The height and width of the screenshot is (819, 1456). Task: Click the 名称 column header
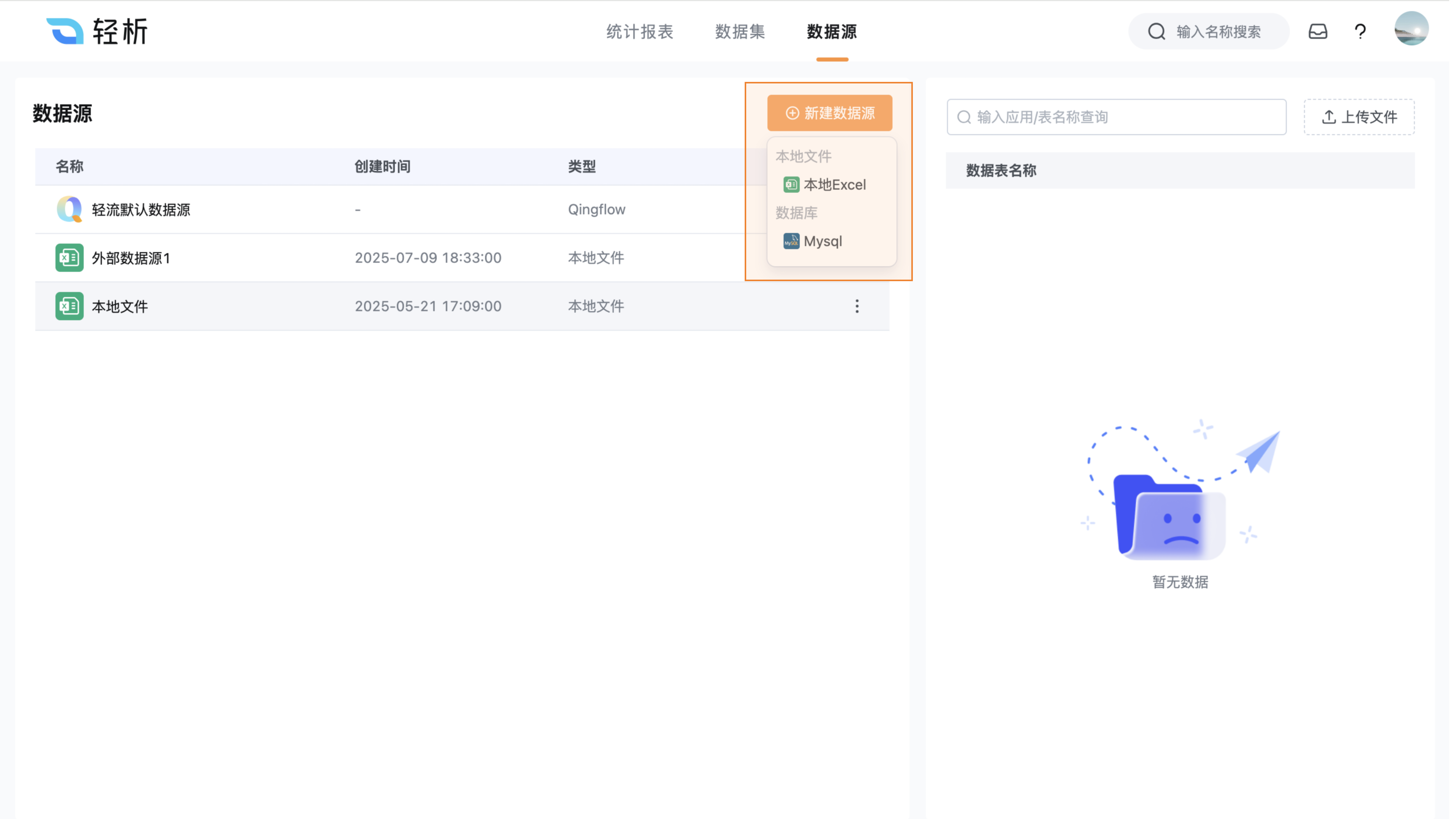tap(70, 167)
